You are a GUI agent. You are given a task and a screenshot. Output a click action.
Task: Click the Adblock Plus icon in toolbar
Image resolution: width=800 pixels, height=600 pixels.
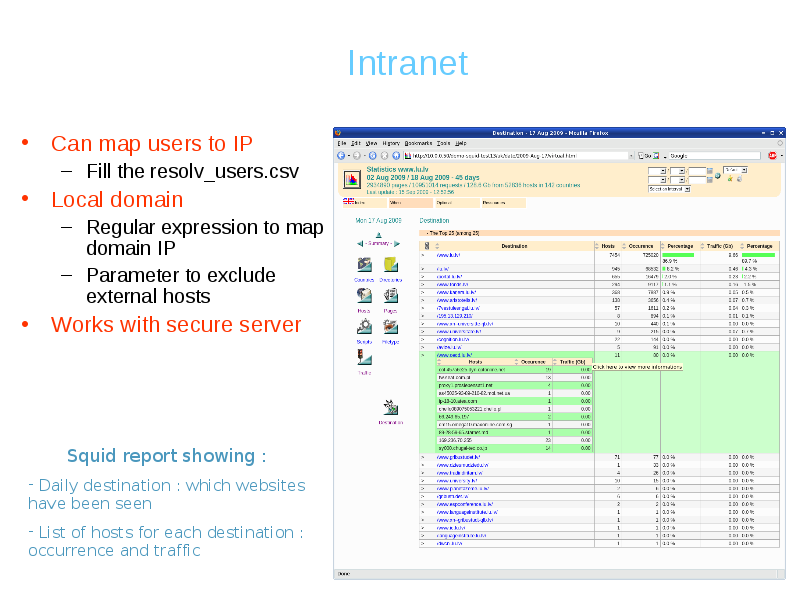(x=772, y=156)
